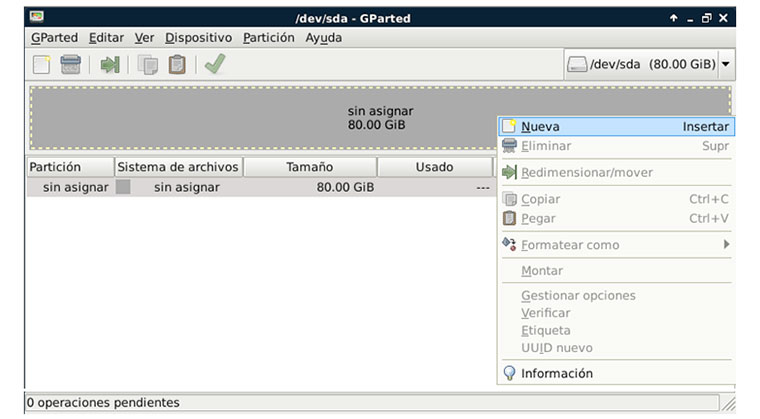Sort by the Partición column header
The height and width of the screenshot is (419, 760).
(x=70, y=167)
